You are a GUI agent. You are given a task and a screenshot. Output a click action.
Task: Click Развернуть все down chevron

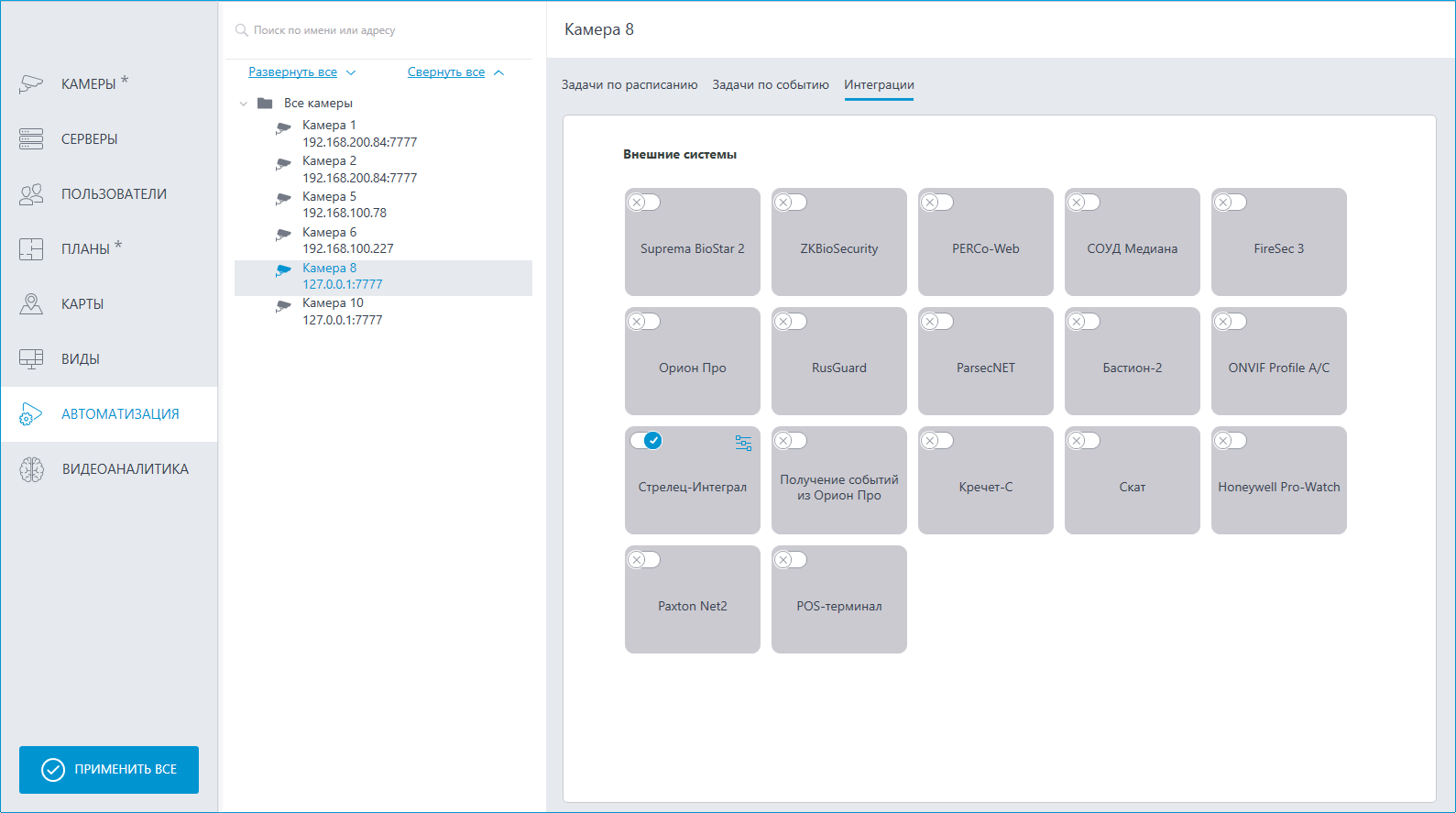(x=351, y=72)
